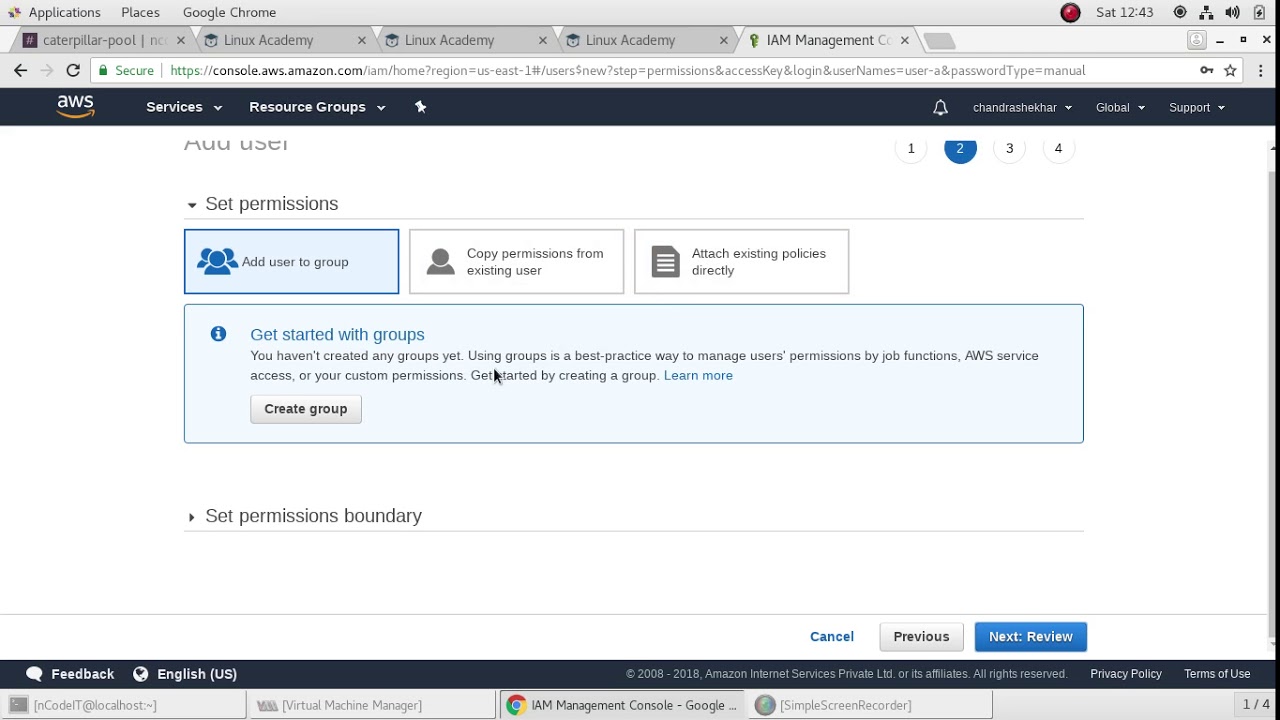Screen dimensions: 1280x720
Task: Click Next: Review
Action: [1031, 637]
